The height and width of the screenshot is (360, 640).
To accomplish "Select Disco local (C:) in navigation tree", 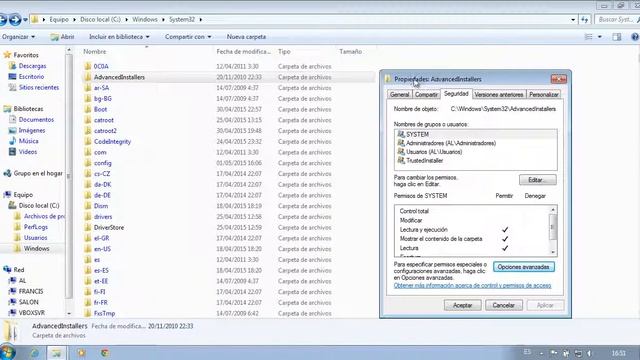I will [x=39, y=205].
